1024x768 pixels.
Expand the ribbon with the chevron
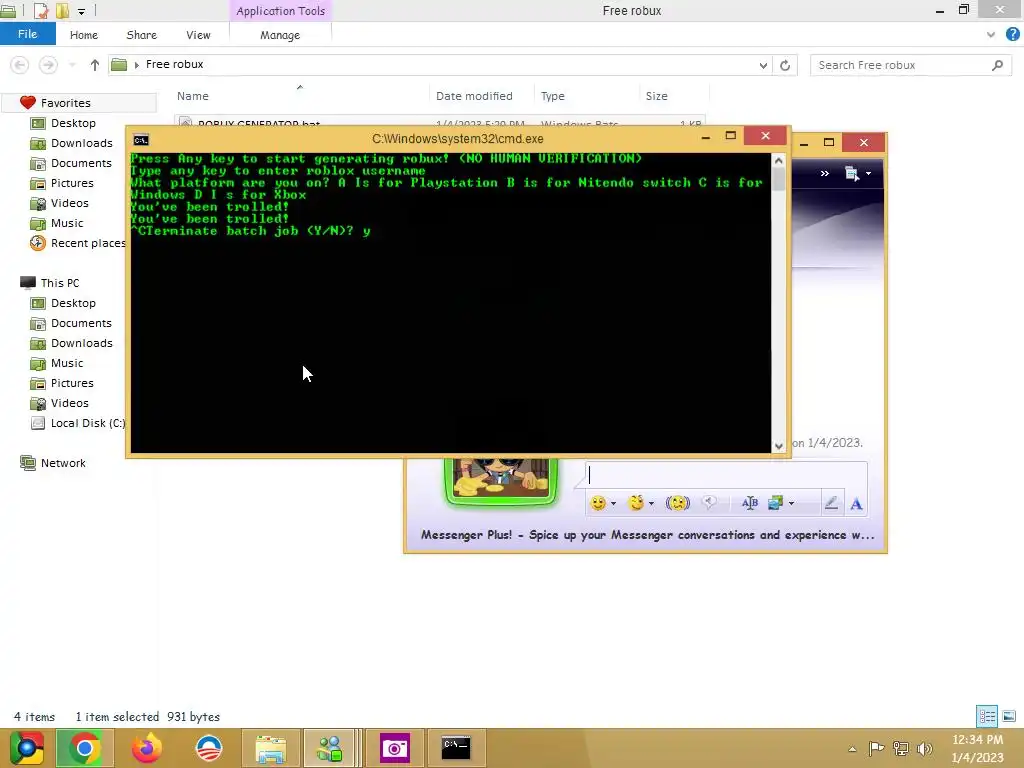tap(991, 35)
